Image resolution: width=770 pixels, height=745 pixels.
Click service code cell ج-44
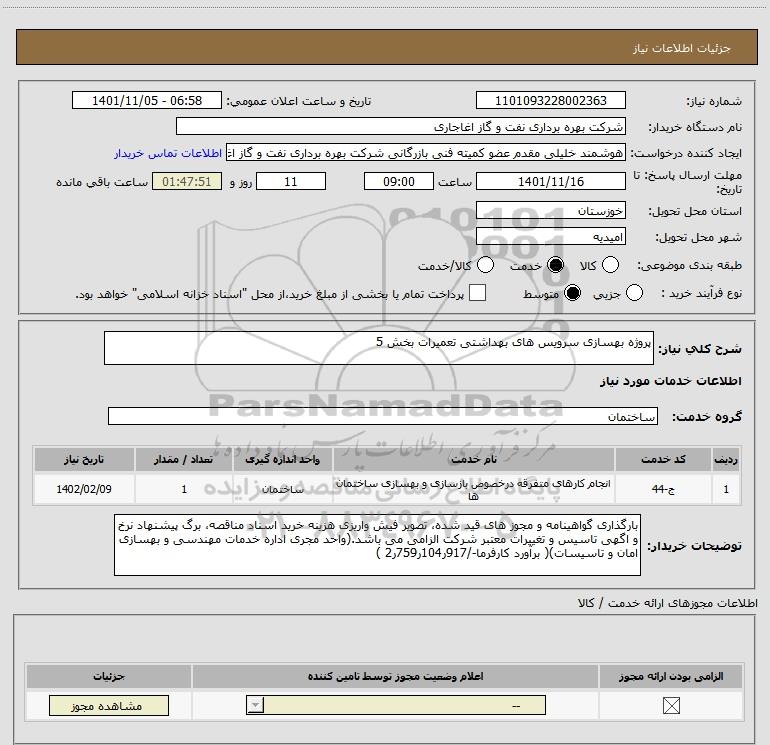(663, 489)
